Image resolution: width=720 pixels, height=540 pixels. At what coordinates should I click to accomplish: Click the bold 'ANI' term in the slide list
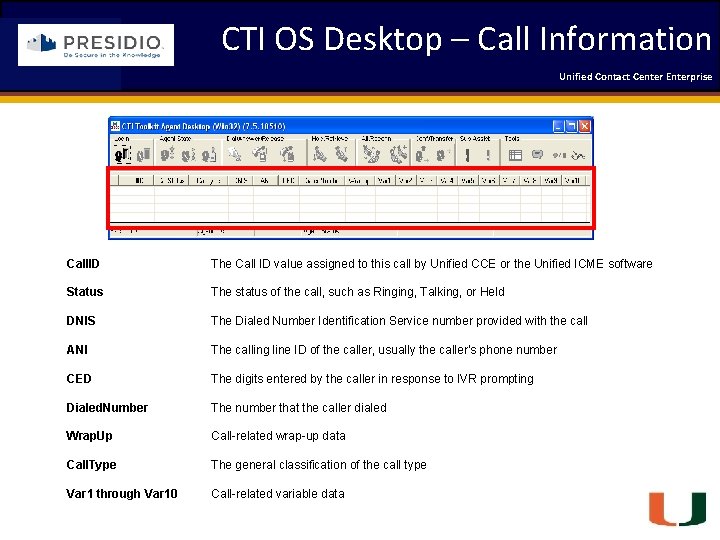click(77, 349)
